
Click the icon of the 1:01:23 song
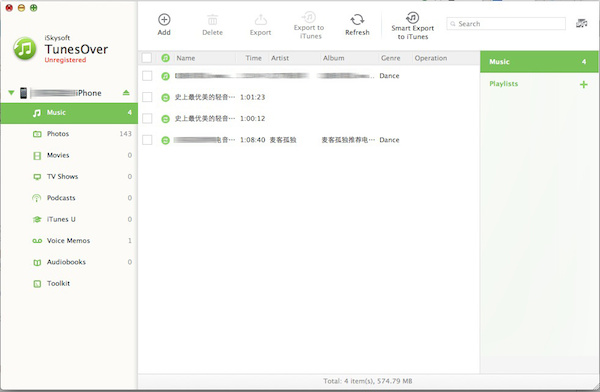[165, 98]
